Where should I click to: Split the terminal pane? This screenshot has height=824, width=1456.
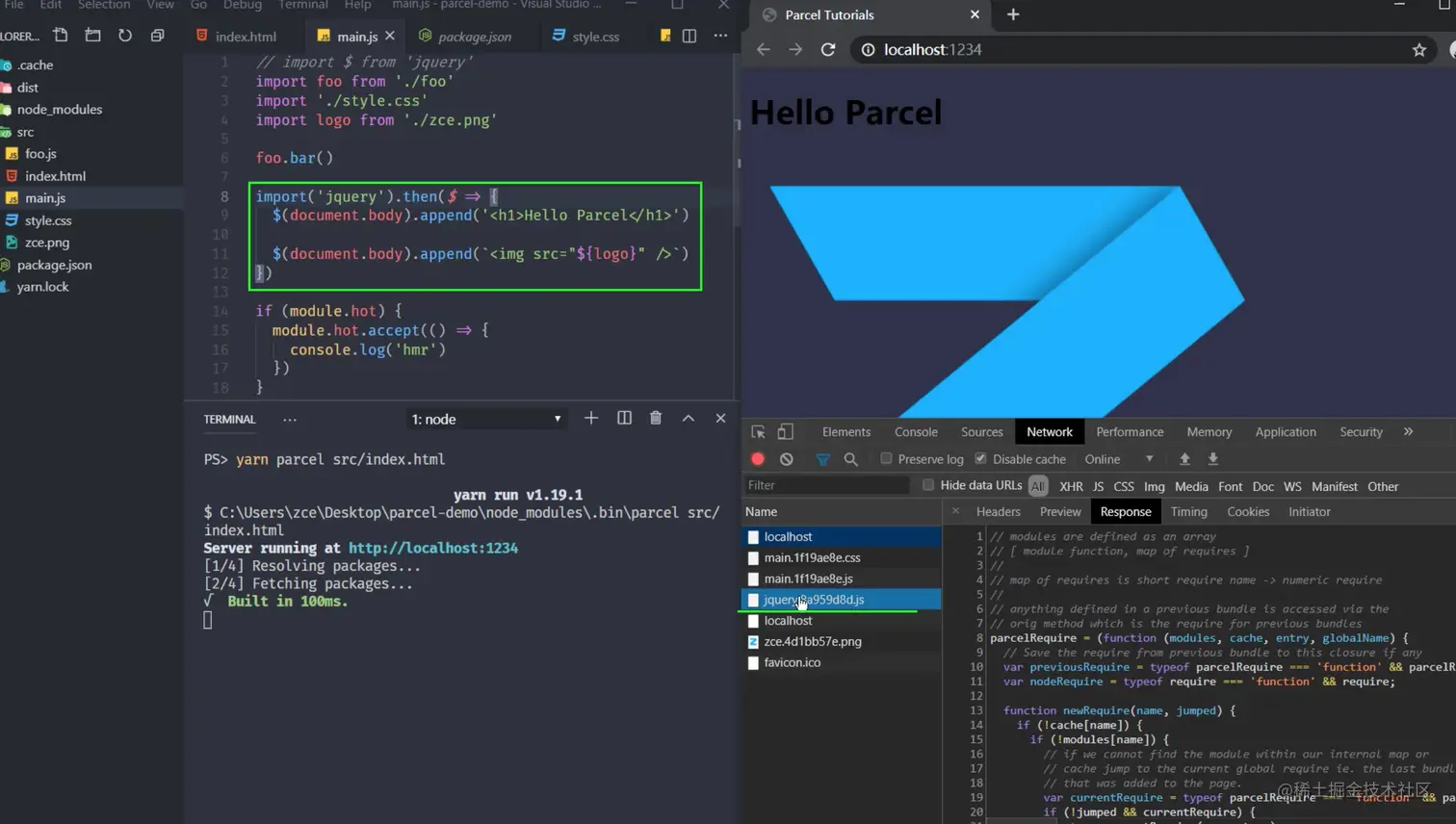(624, 418)
